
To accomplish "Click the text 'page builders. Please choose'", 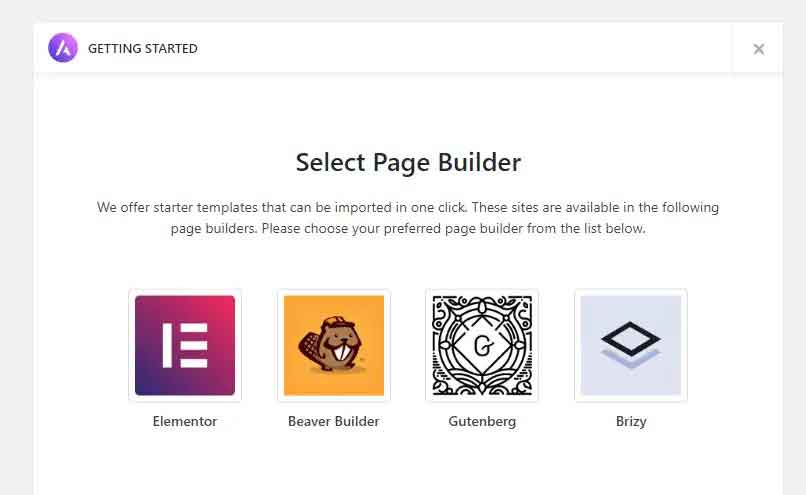I will pos(408,228).
